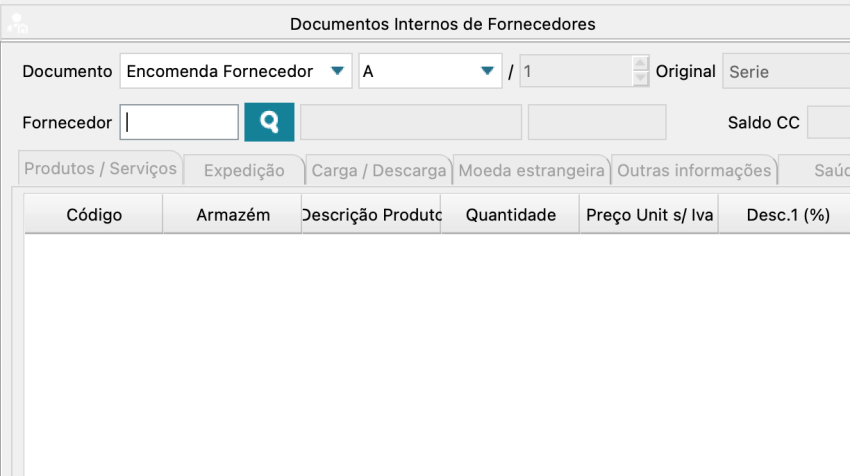
Task: Click the Desc.1 (%) column header
Action: pos(788,215)
